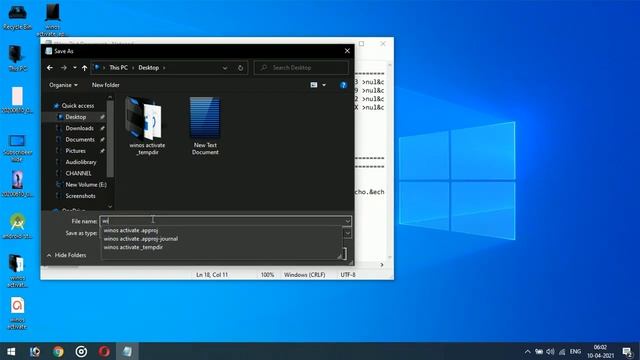Click into the File name field
This screenshot has height=360, width=640.
pyautogui.click(x=222, y=221)
